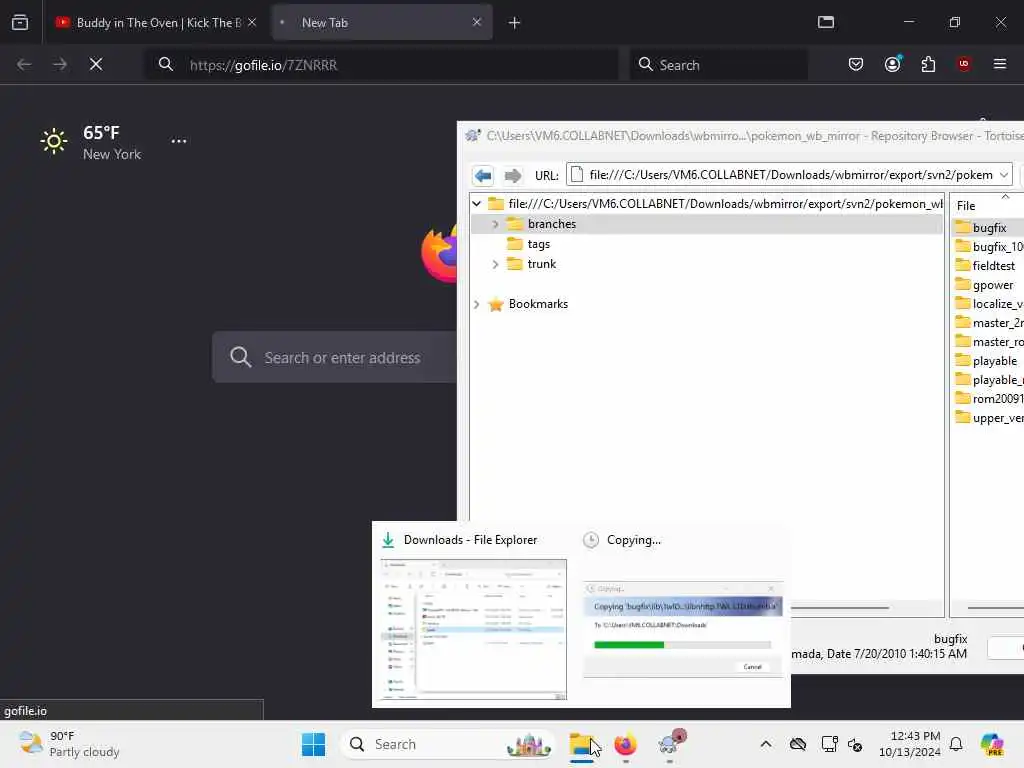
Task: Open the Pocket save icon
Action: [x=856, y=64]
